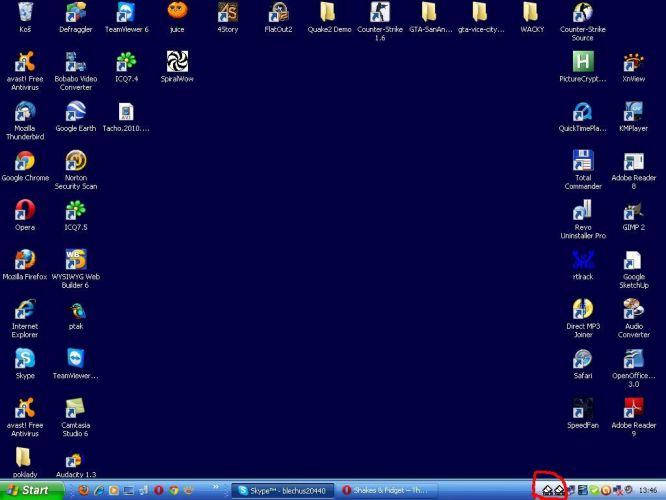Open the Start menu

click(x=31, y=490)
